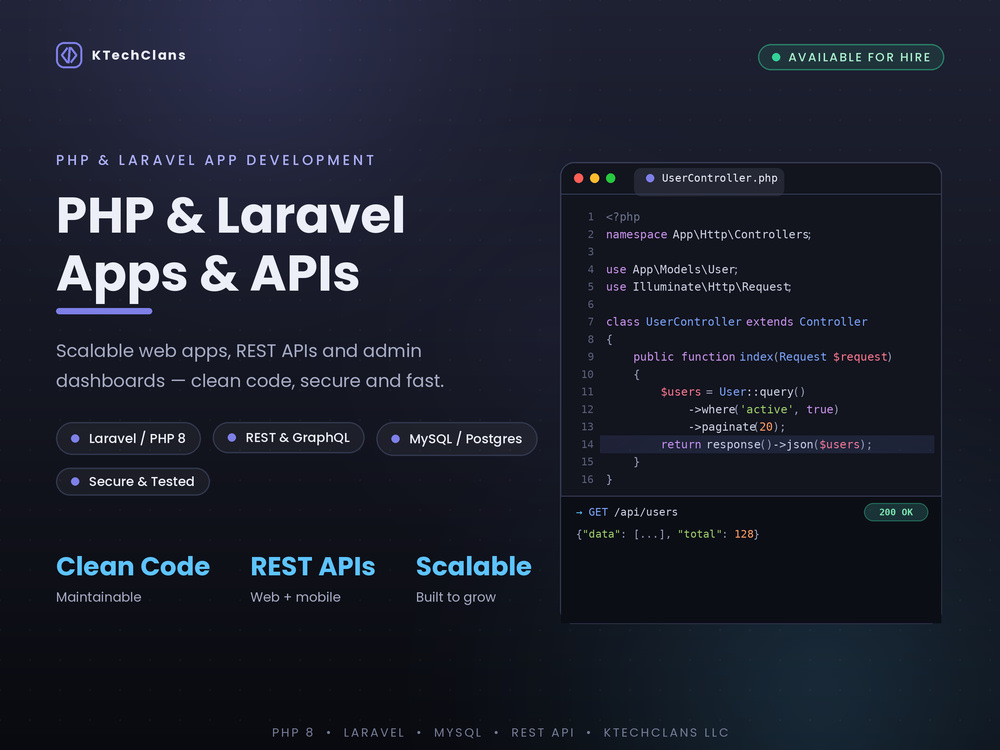
Task: Click the namespace App\Http\Controllers line
Action: click(709, 235)
